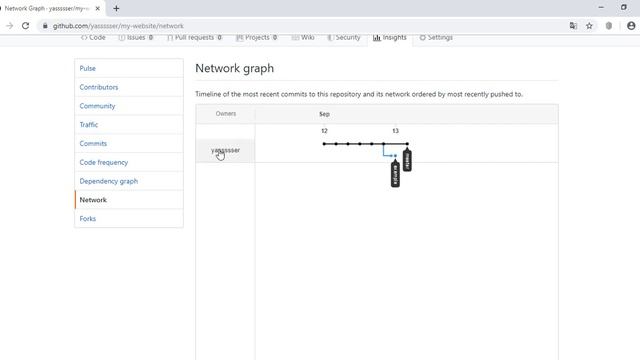Click the Network graph heading
640x360 pixels.
pyautogui.click(x=235, y=68)
